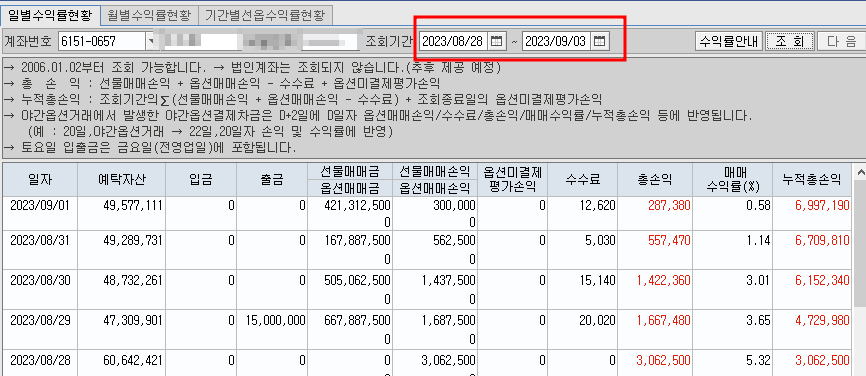Click return rate value 5.32
866x376 pixels.
[x=758, y=361]
